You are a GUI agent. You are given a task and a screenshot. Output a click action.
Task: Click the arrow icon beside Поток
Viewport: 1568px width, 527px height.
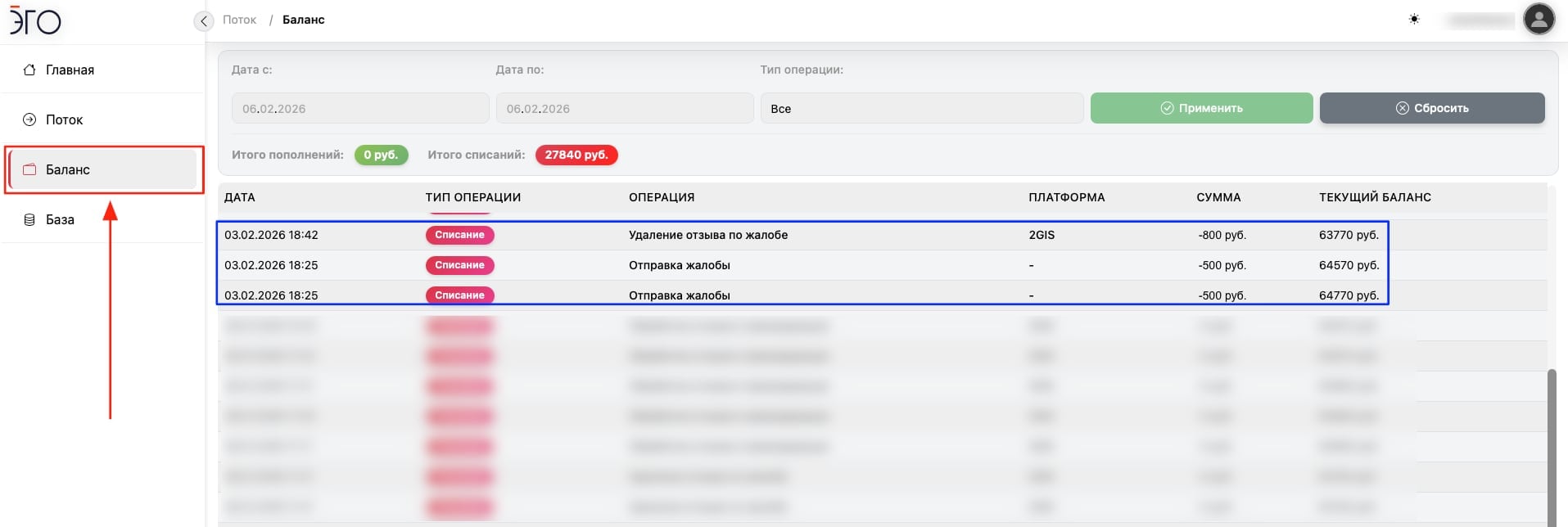[x=29, y=120]
